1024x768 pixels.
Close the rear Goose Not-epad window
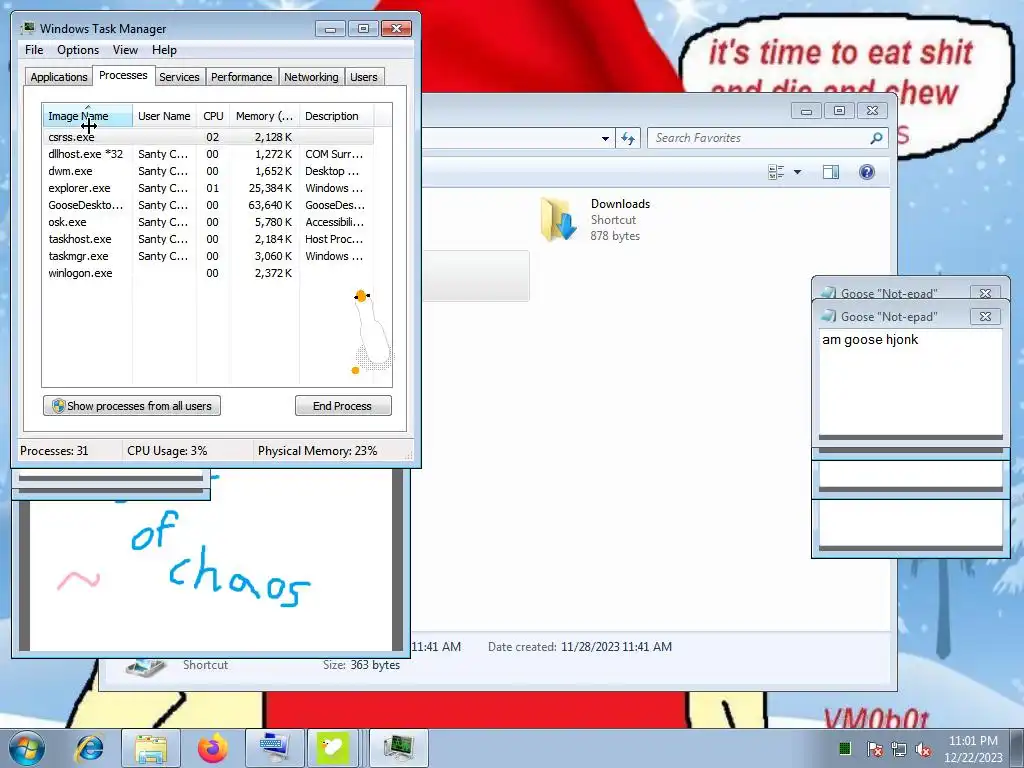[x=985, y=293]
